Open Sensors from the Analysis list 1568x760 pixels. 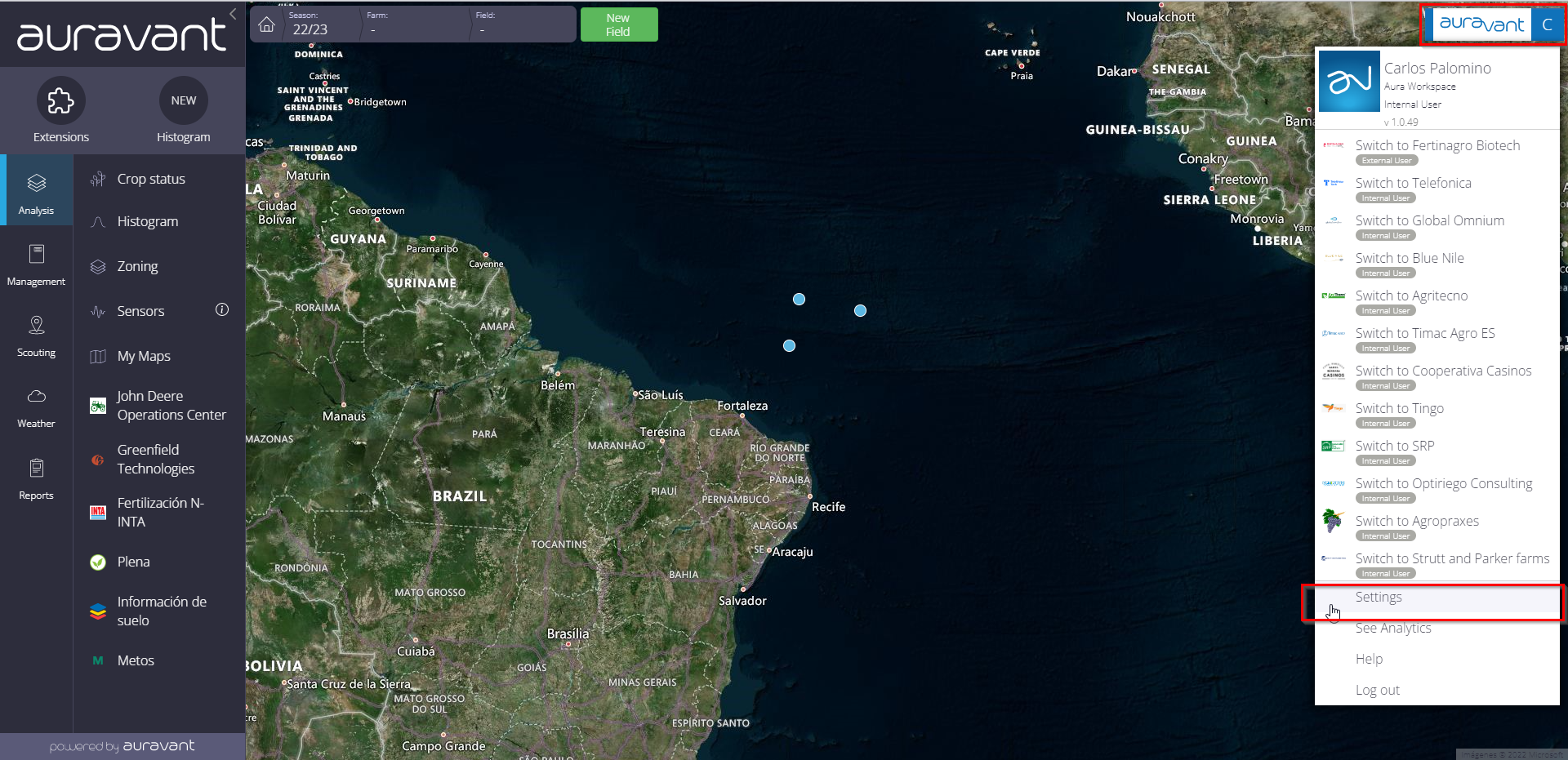[140, 311]
